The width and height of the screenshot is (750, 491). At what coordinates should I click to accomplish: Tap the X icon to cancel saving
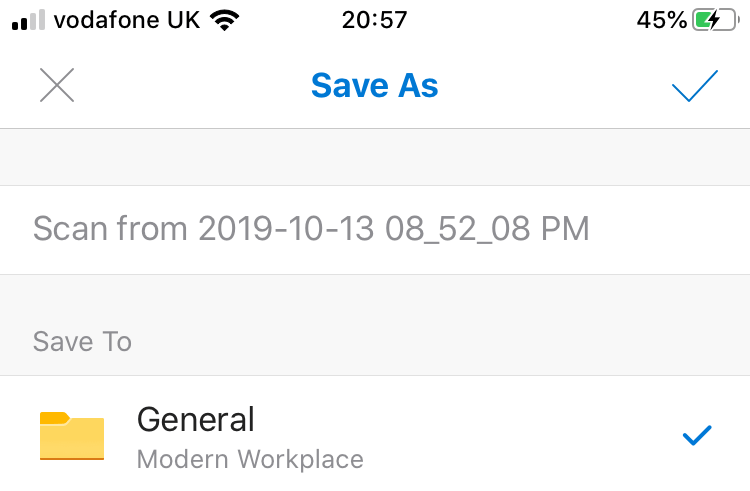point(57,86)
